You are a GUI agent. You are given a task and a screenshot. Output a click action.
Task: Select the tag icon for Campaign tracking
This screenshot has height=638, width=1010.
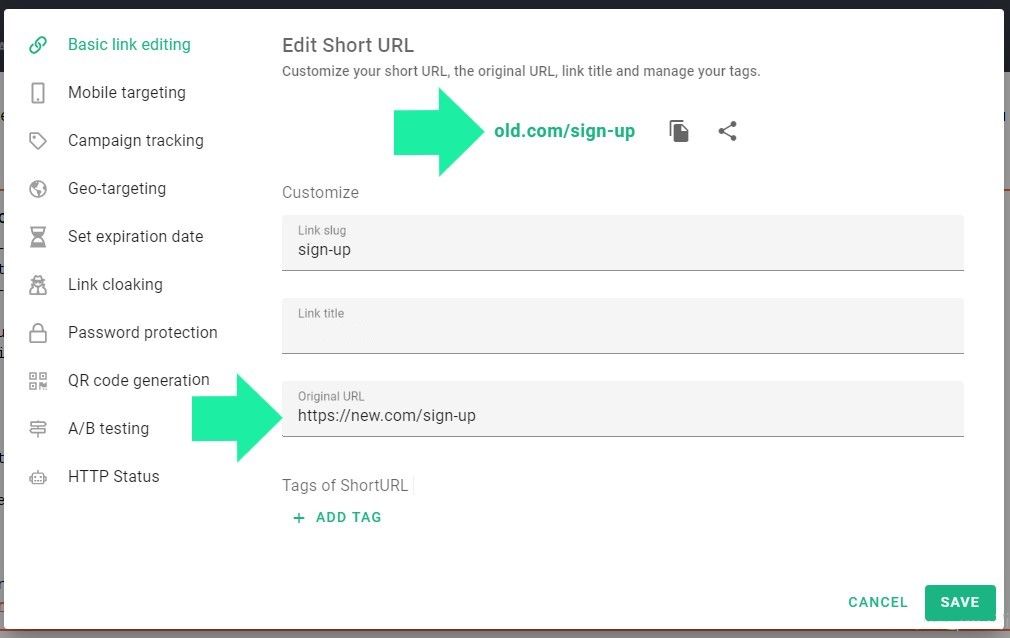pyautogui.click(x=38, y=140)
